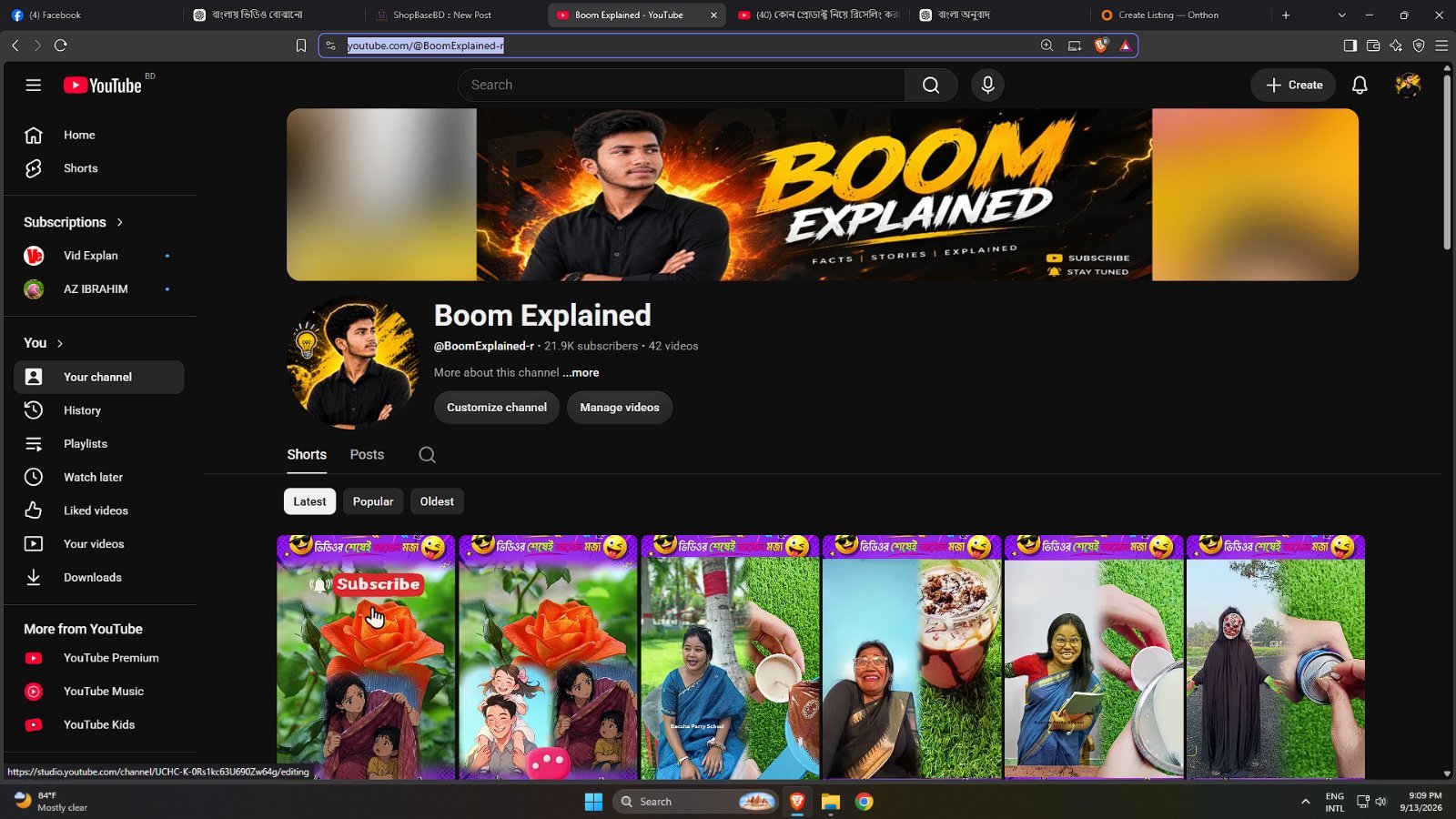Viewport: 1456px width, 819px height.
Task: Open Liked videos
Action: click(x=99, y=511)
